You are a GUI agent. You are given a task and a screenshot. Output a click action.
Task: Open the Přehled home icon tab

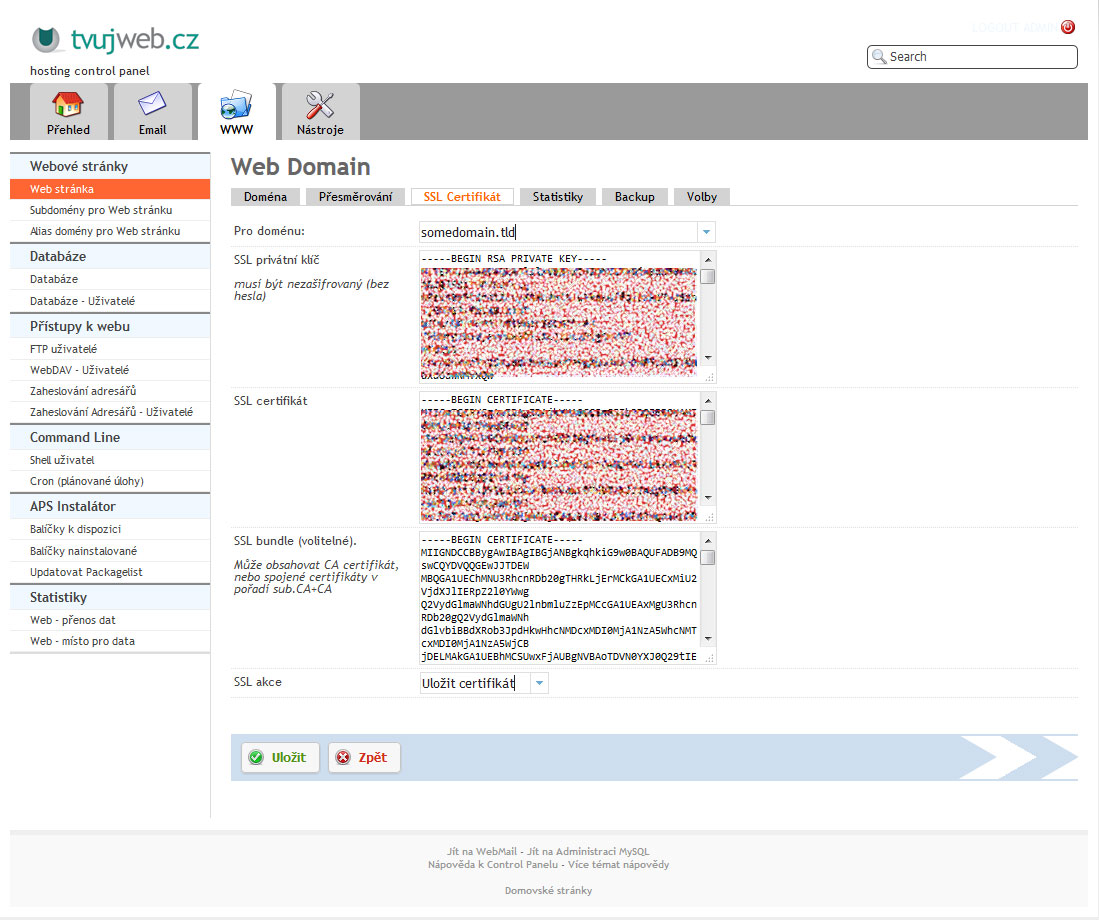click(x=68, y=112)
